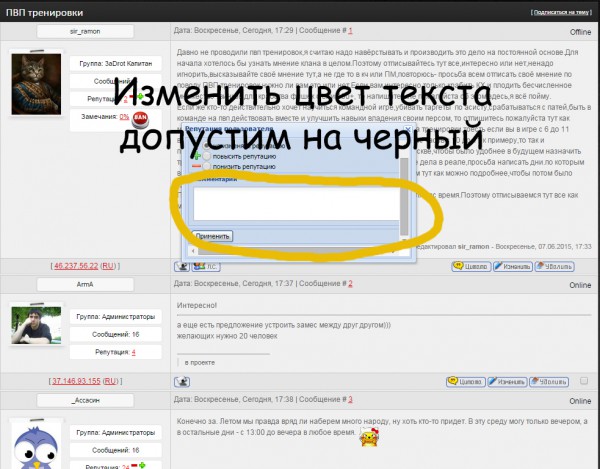Click 'желающих нужно 20 человек' line
Image resolution: width=600 pixels, height=469 pixels.
[x=227, y=336]
